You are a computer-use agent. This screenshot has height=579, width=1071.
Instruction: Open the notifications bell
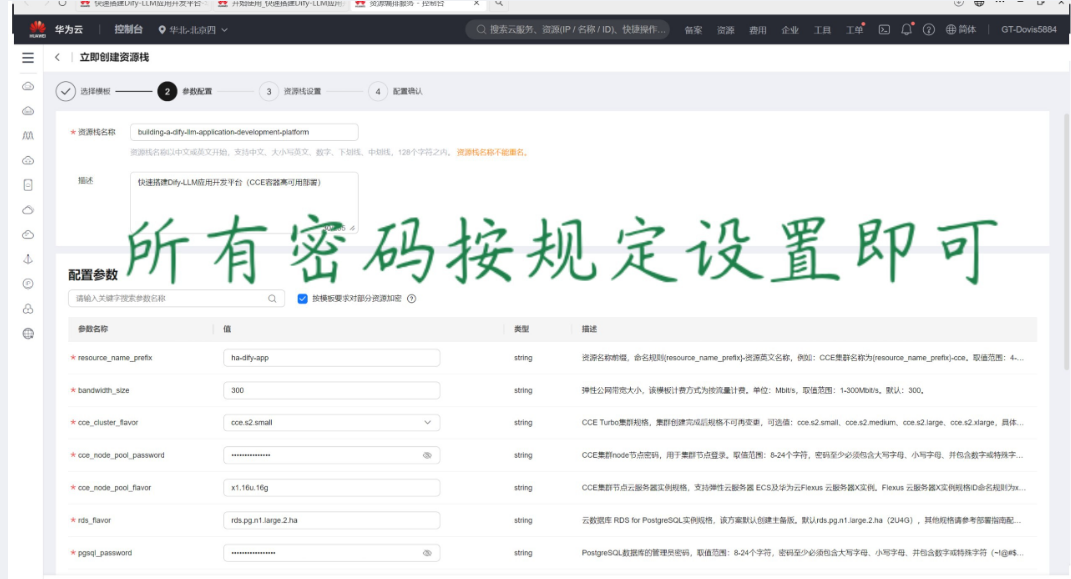click(x=906, y=30)
